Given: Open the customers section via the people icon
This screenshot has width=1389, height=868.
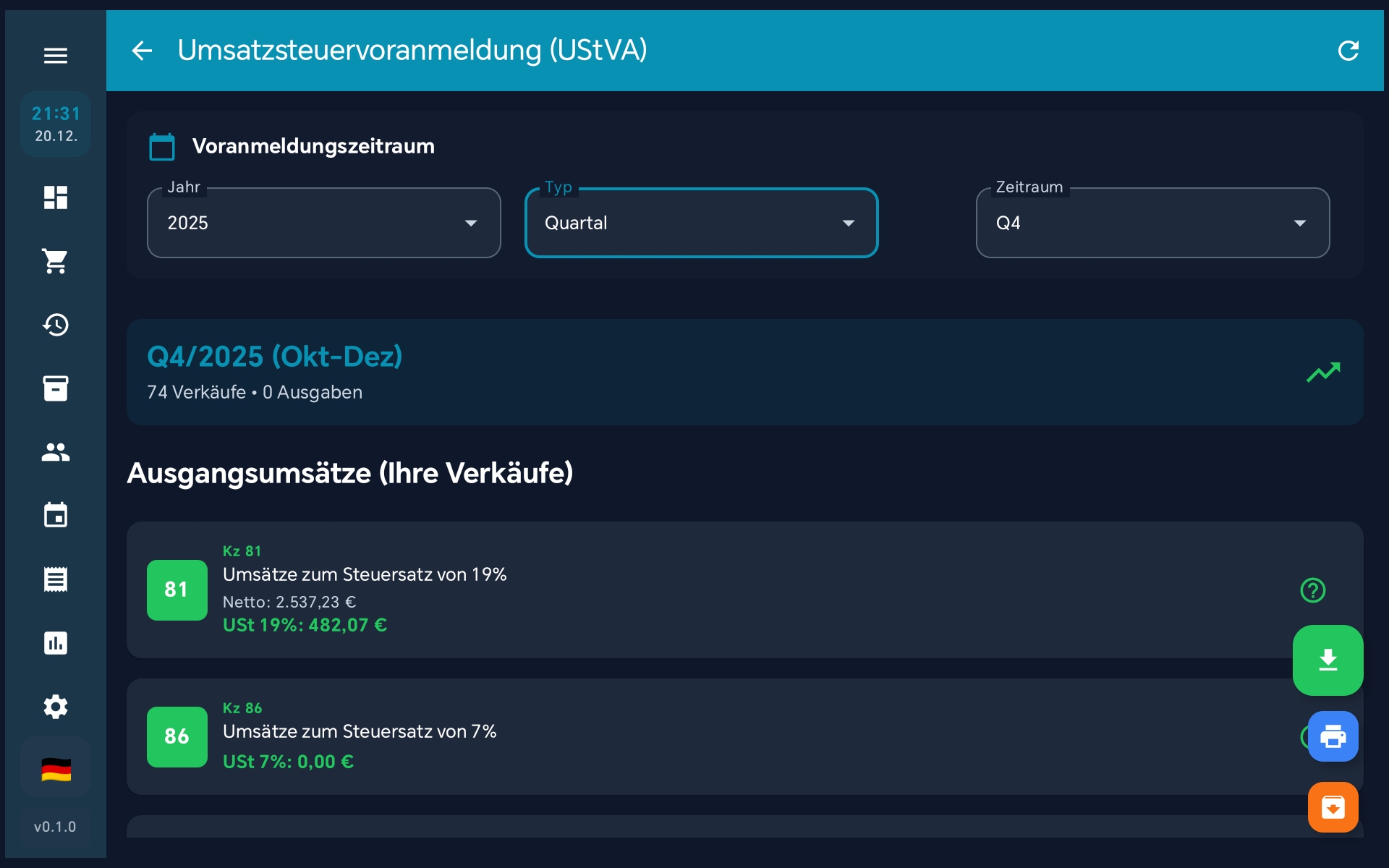Looking at the screenshot, I should [x=56, y=452].
